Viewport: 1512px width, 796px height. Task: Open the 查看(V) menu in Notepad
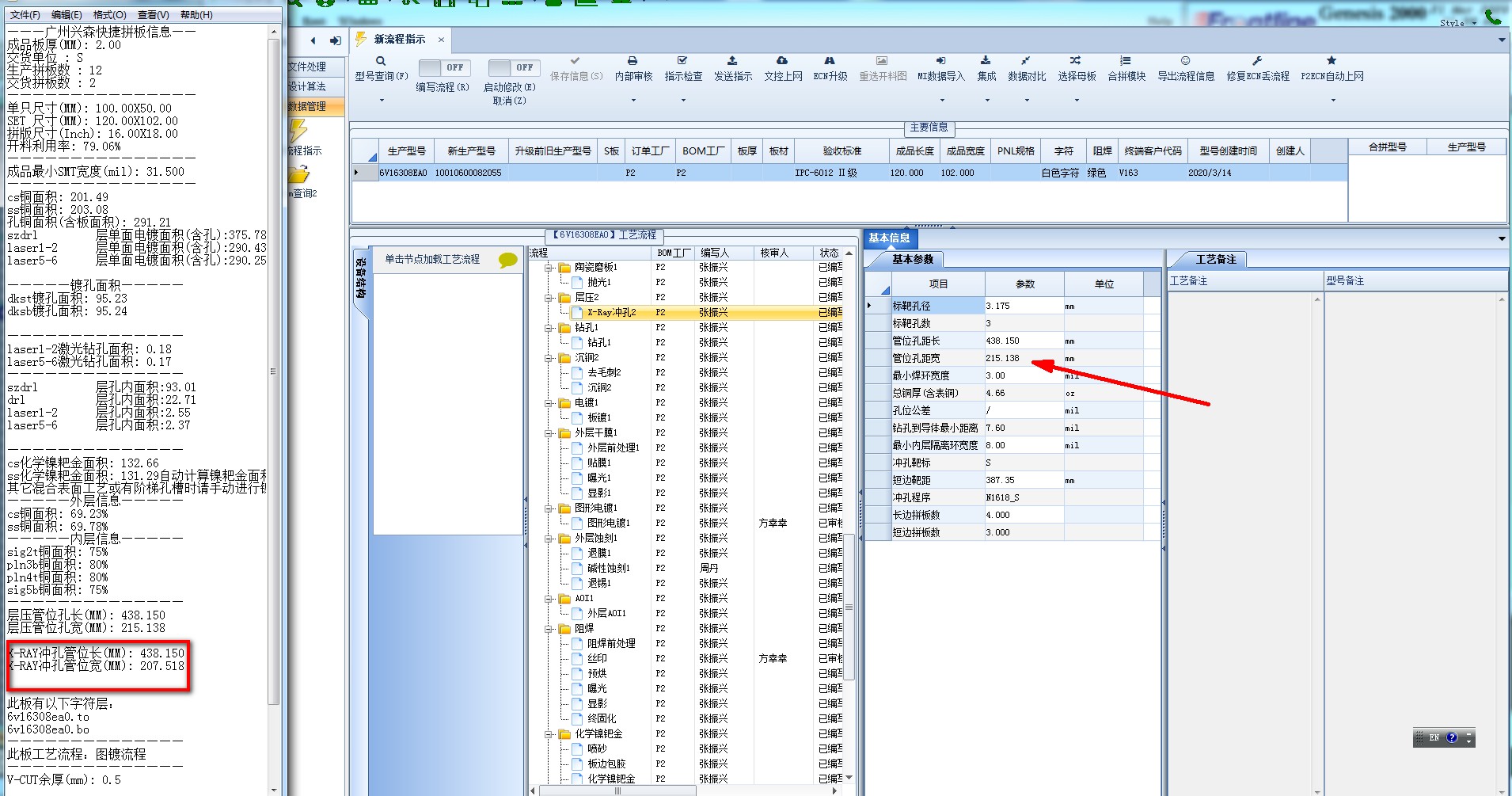tap(153, 15)
